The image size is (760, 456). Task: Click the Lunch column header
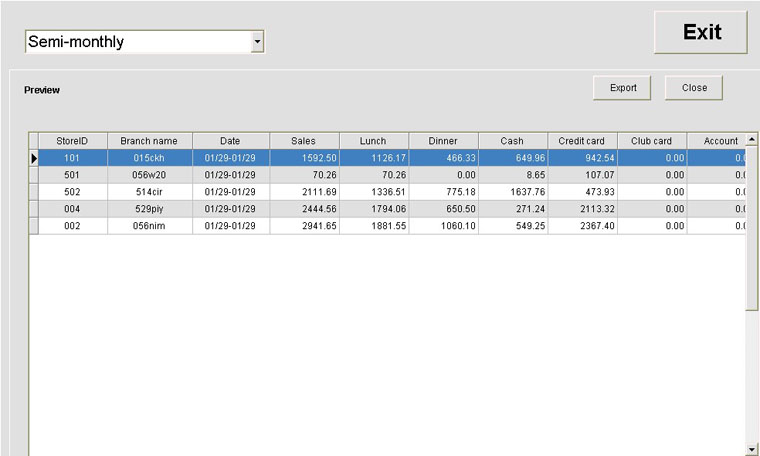[x=374, y=141]
